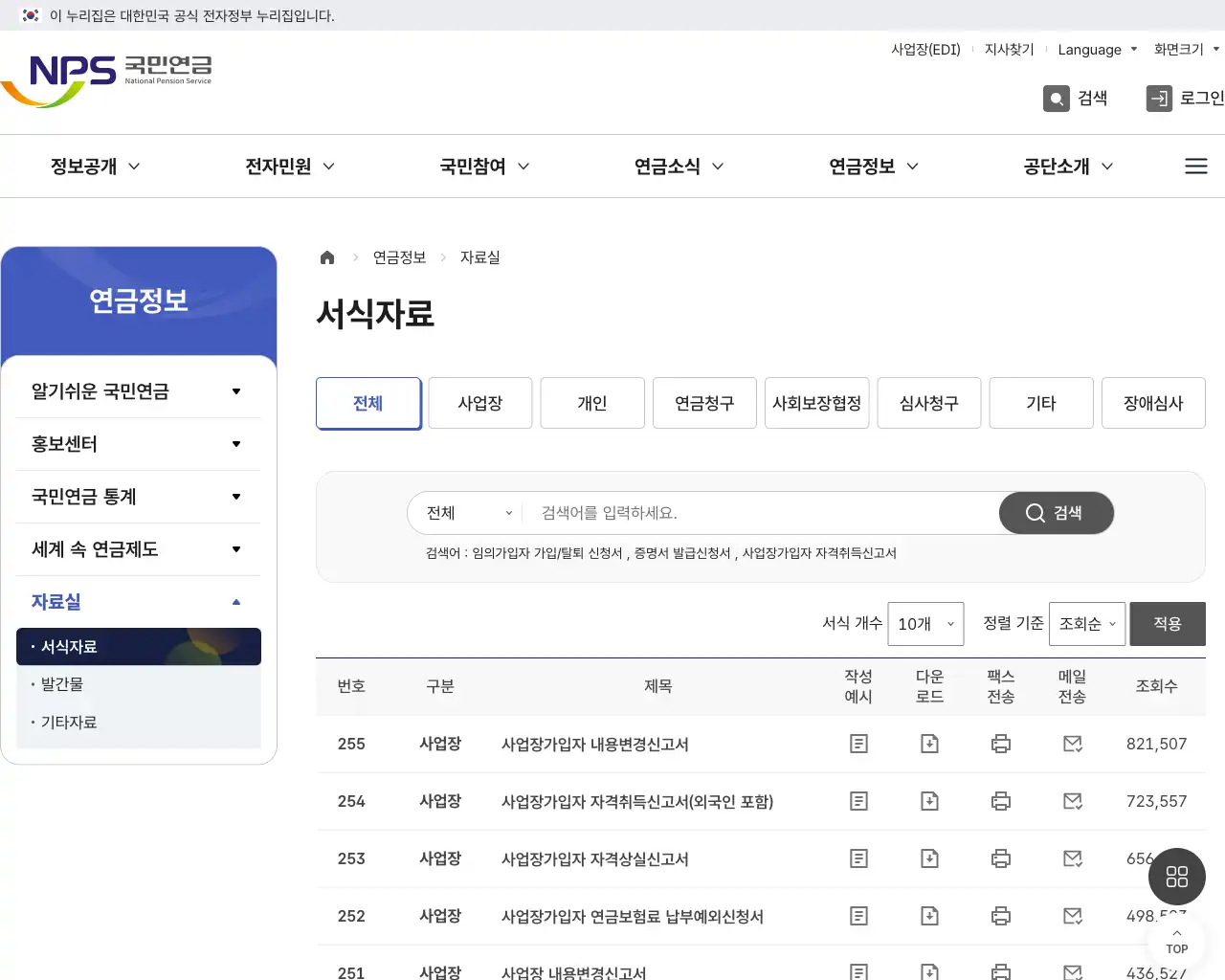Screen dimensions: 1225x980
Task: Select the 연금청구 category tab
Action: click(704, 403)
